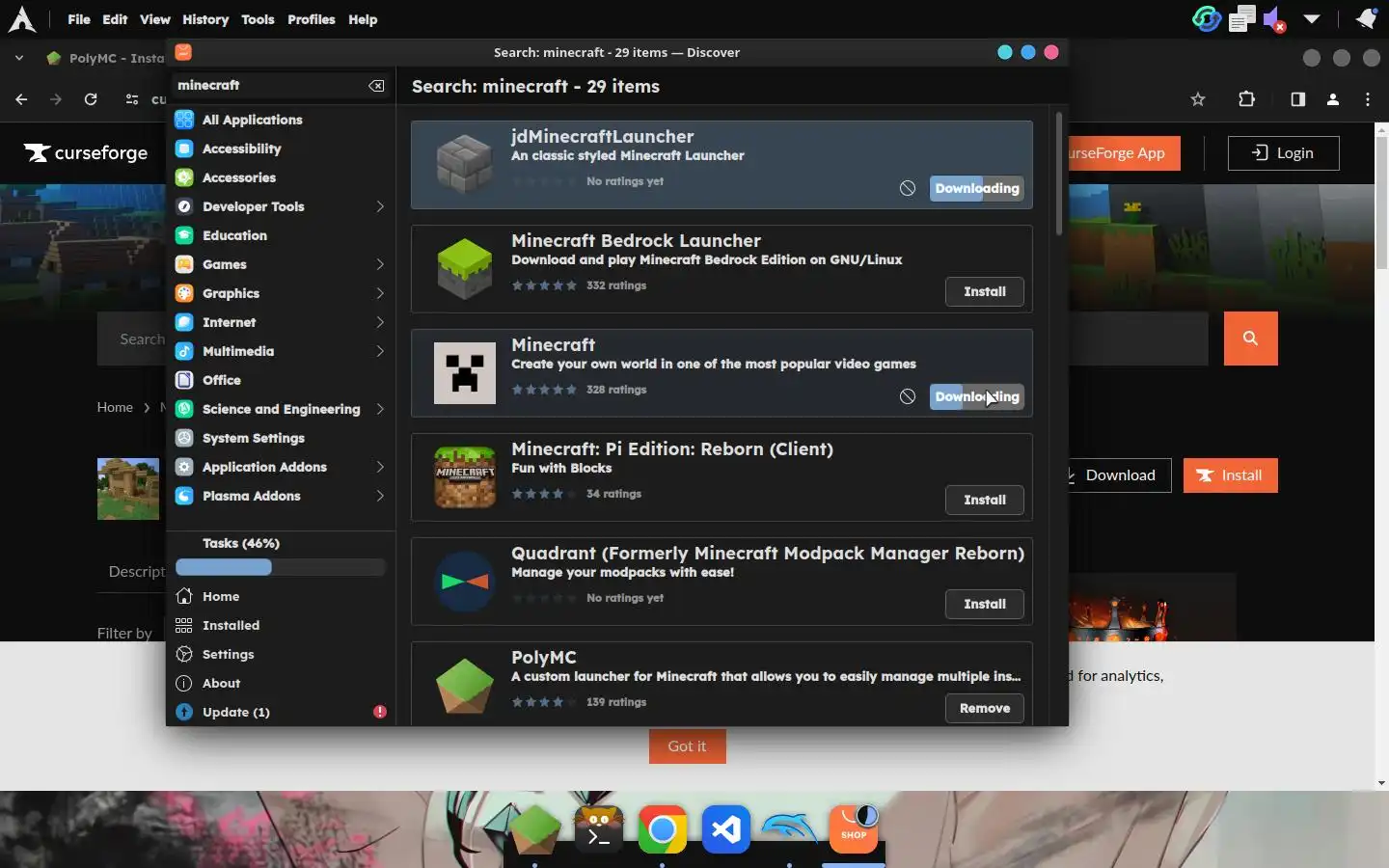Cancel the Minecraft download
Screen dimensions: 1389x868
click(908, 396)
